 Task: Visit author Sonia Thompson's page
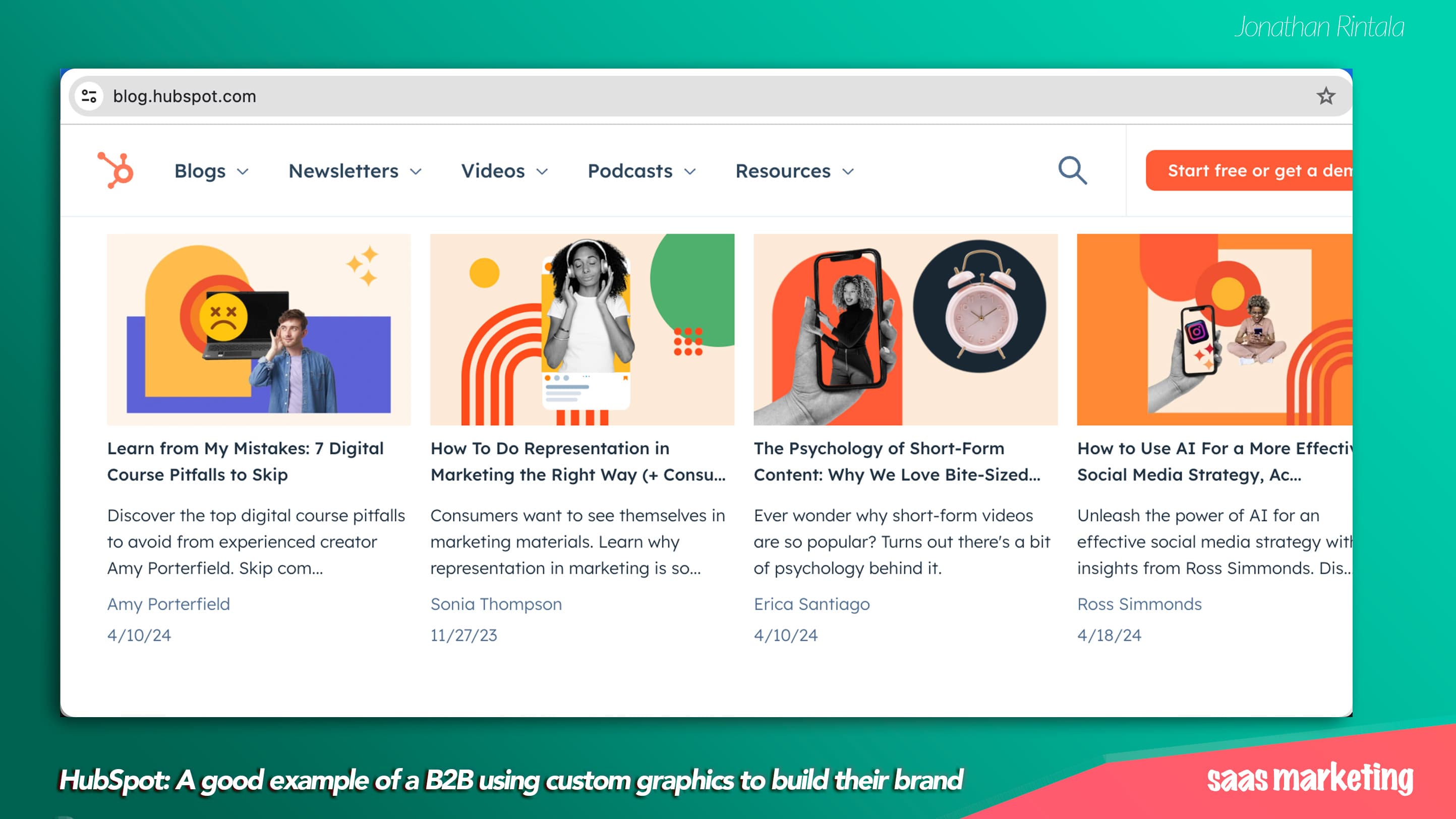tap(496, 604)
